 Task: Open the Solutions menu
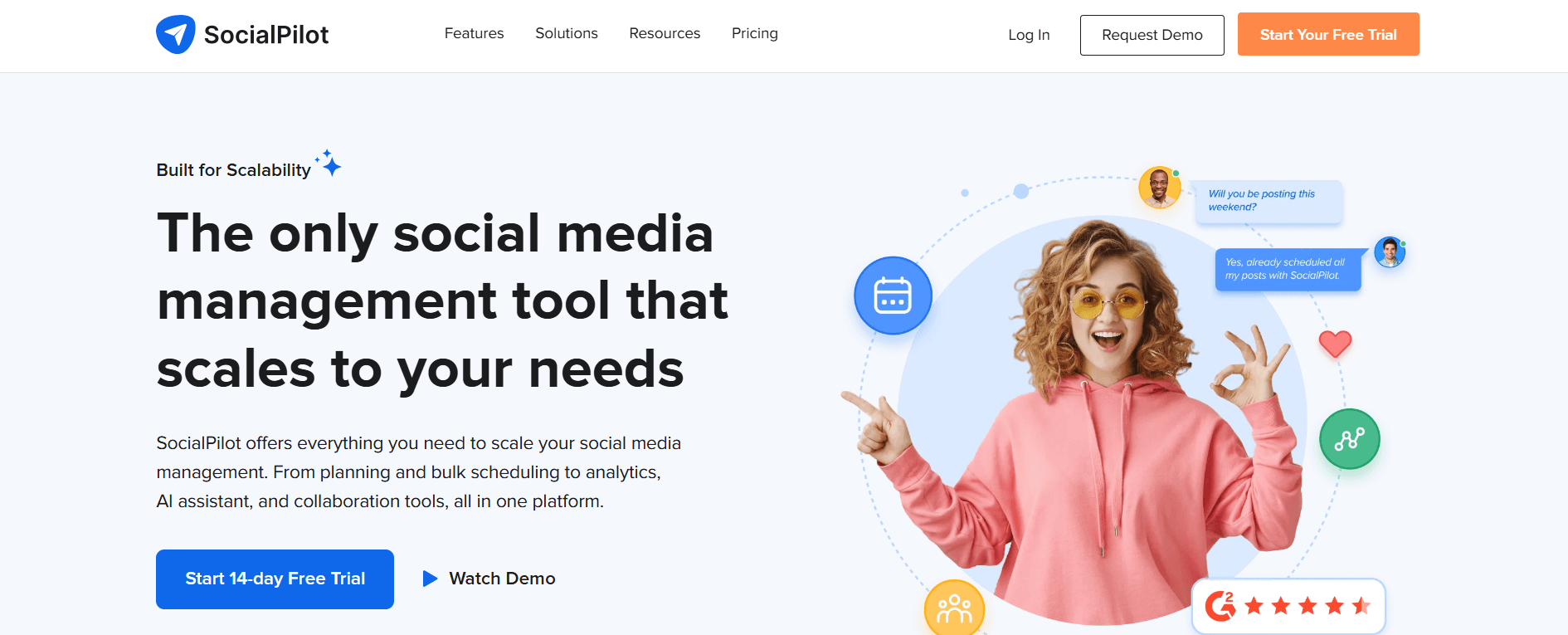(x=567, y=33)
